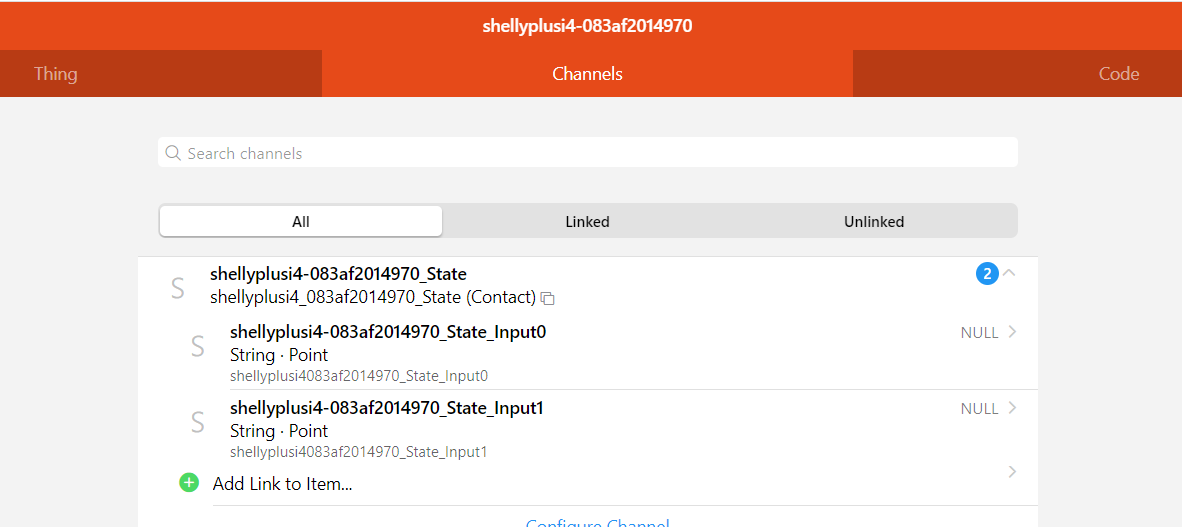Collapse the State channel chevron
The image size is (1182, 527).
1009,272
